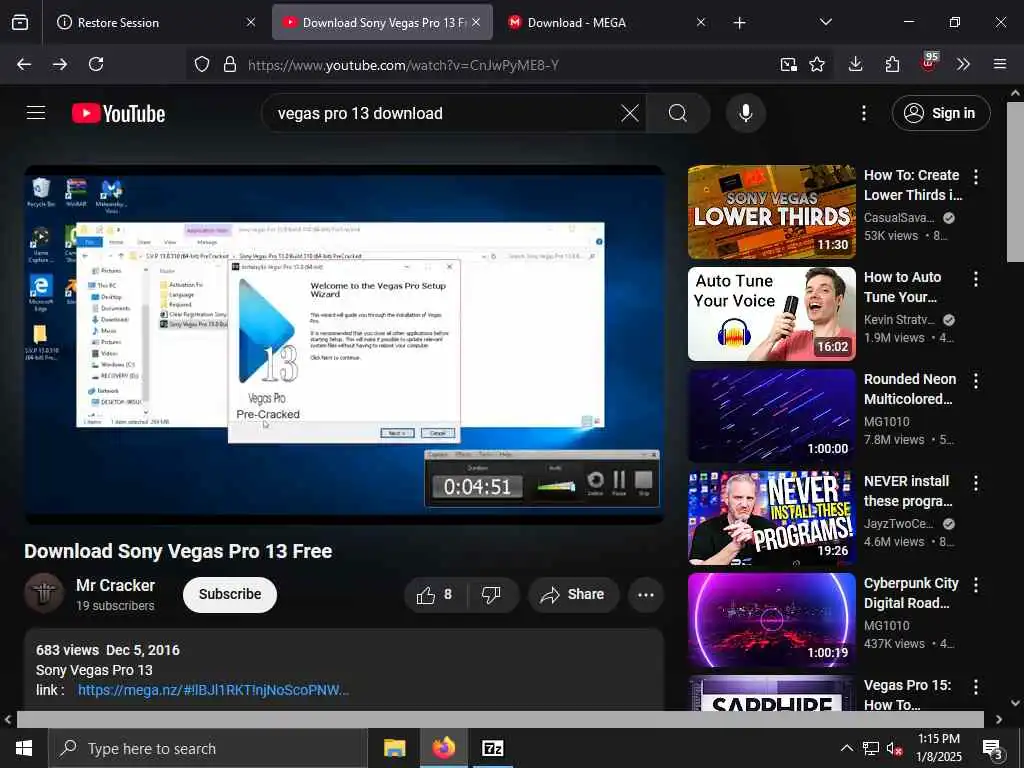1024x768 pixels.
Task: Open the Firefox downloads panel
Action: [856, 64]
